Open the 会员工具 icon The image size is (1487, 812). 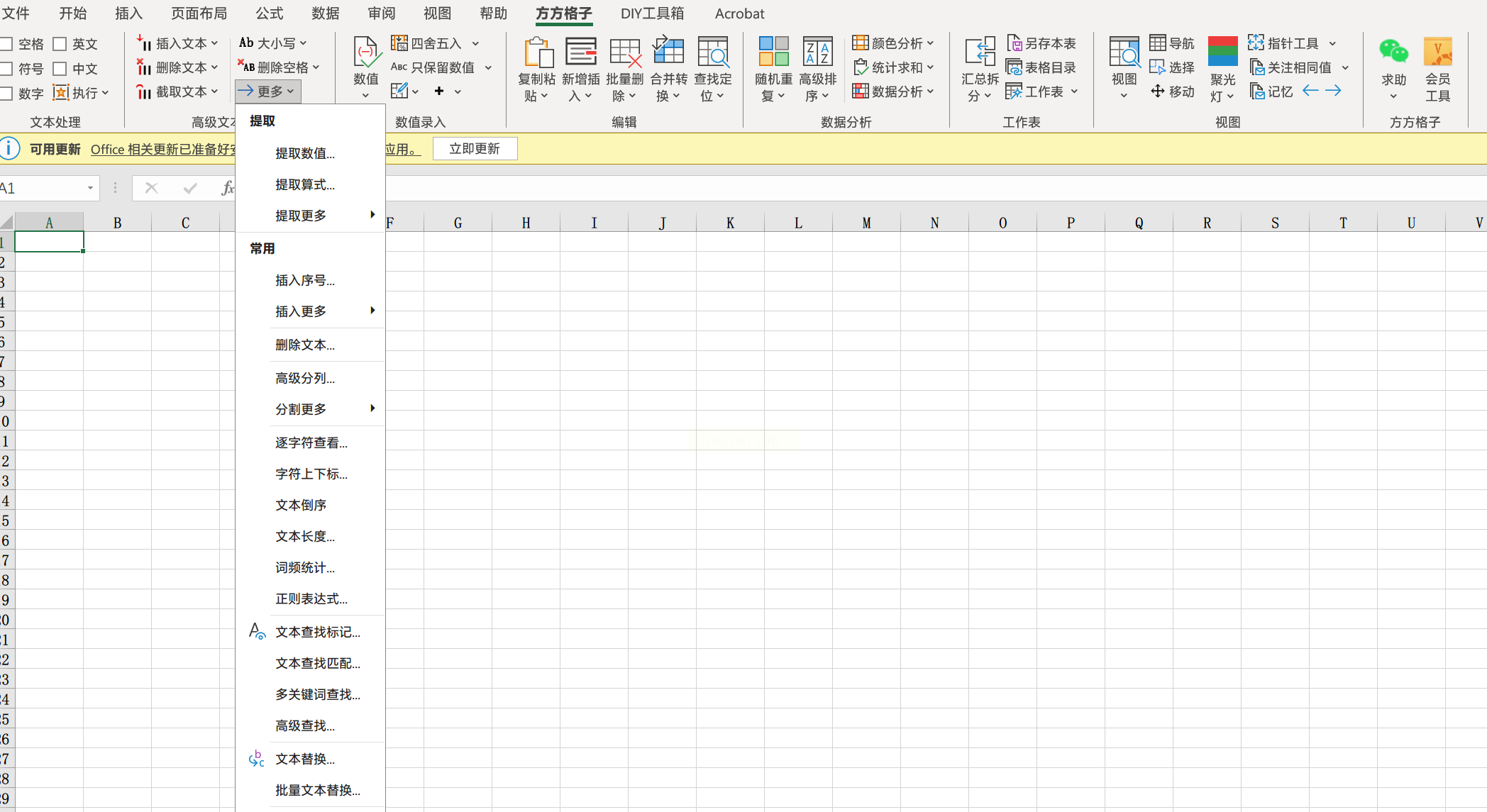1437,52
